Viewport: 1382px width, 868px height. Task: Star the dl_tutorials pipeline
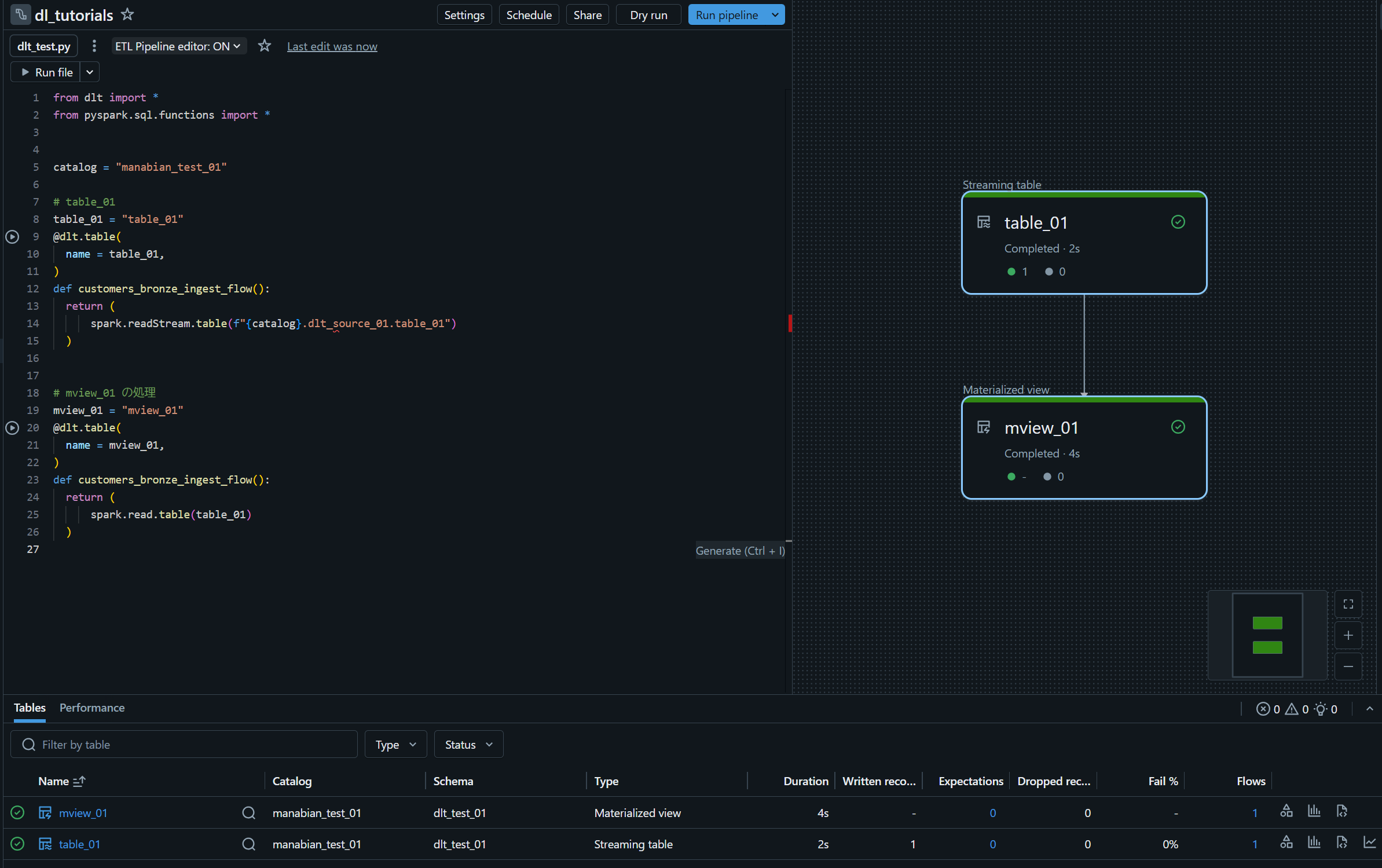tap(127, 14)
